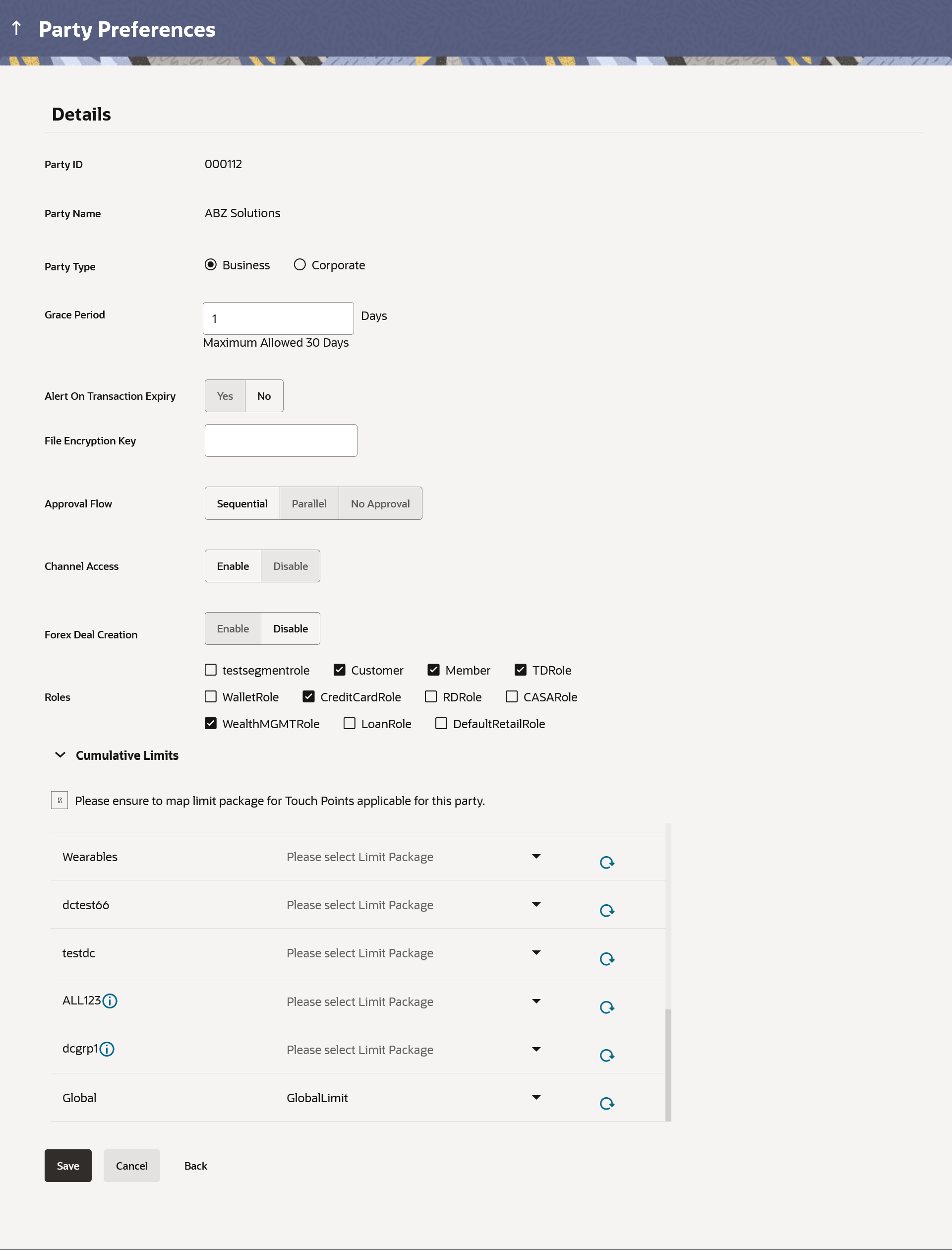Select the Corporate party type
This screenshot has height=1250, width=952.
click(x=300, y=265)
